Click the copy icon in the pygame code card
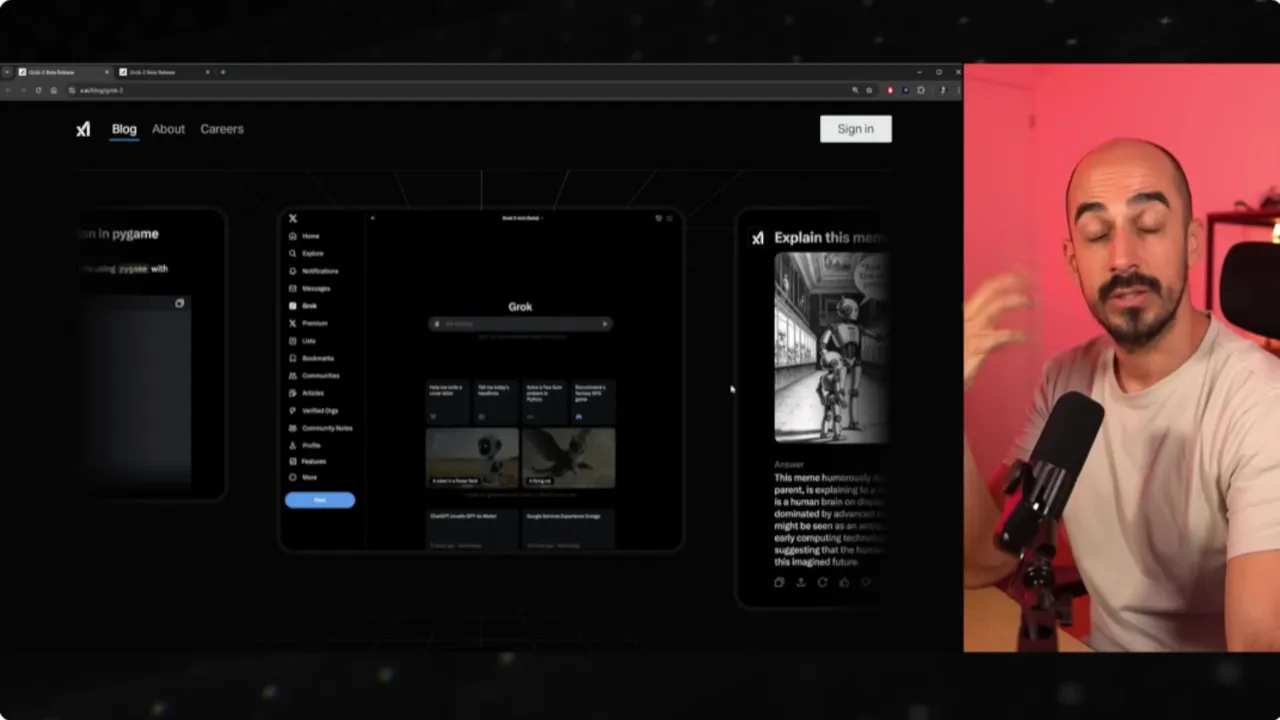The width and height of the screenshot is (1280, 720). [x=179, y=303]
